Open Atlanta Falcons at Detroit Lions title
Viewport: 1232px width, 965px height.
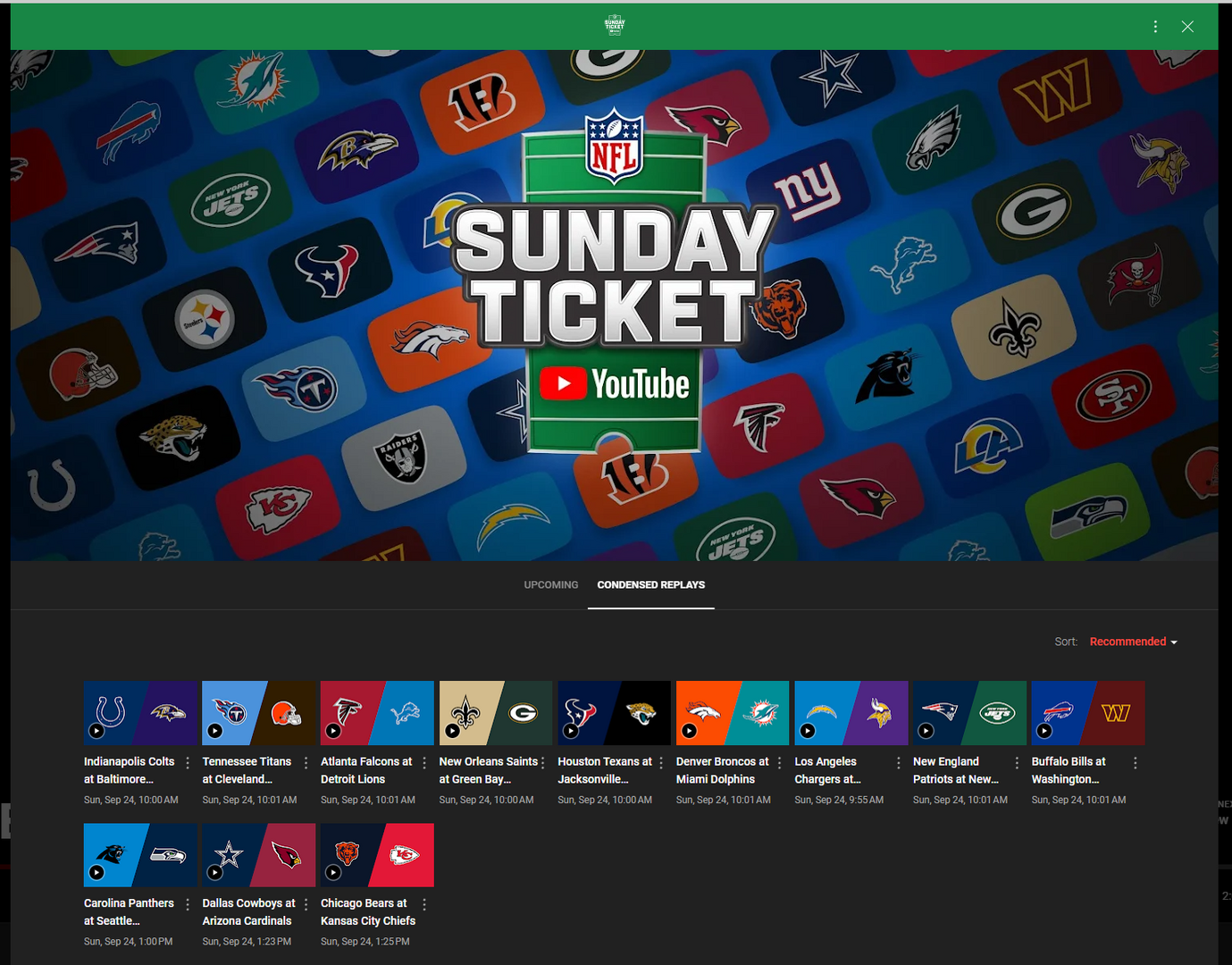pos(366,770)
